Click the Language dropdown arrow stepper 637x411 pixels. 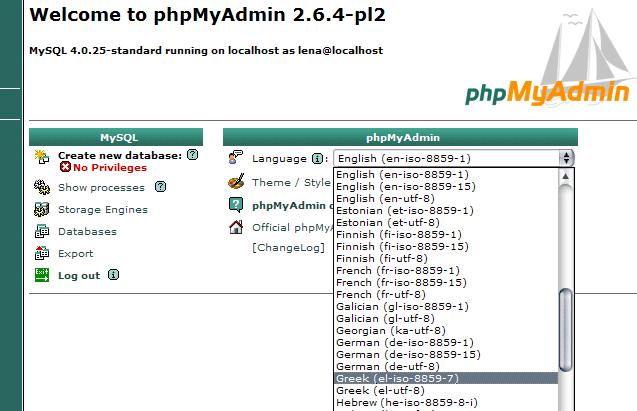coord(566,158)
